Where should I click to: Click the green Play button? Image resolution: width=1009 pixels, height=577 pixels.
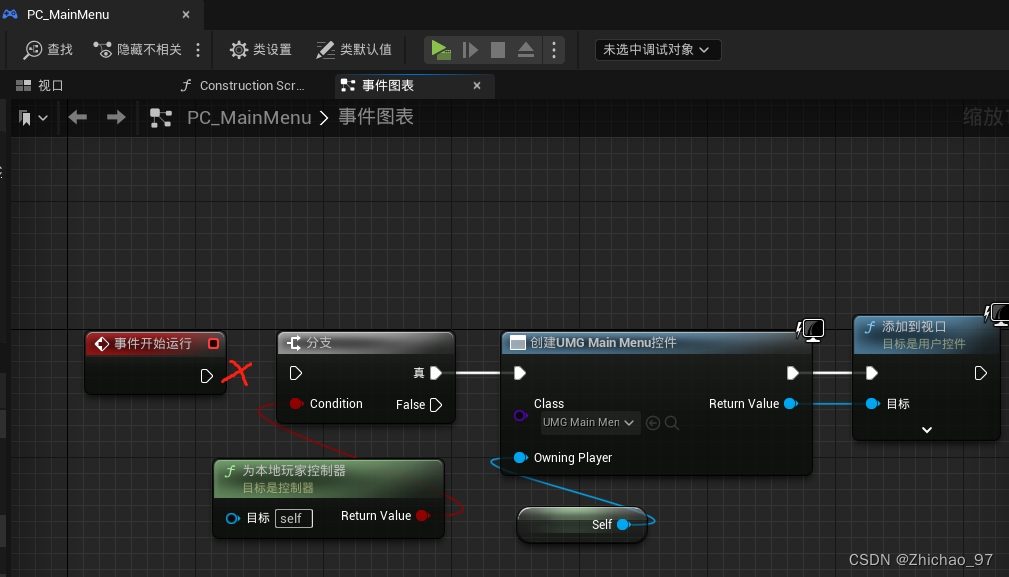click(441, 50)
